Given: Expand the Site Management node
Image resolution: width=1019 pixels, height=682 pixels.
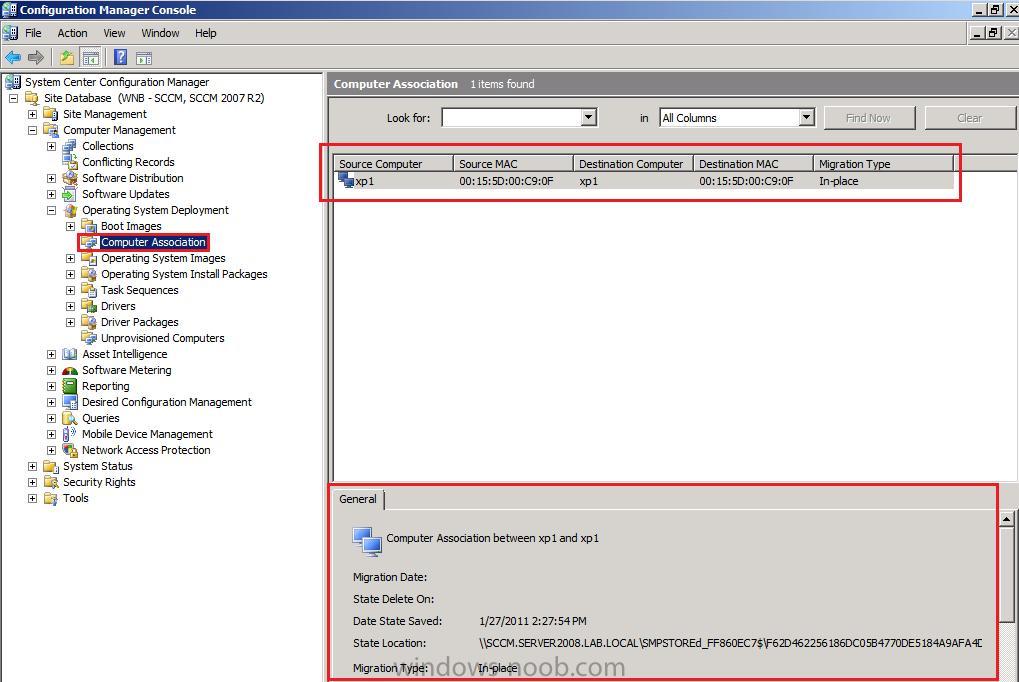Looking at the screenshot, I should 32,114.
